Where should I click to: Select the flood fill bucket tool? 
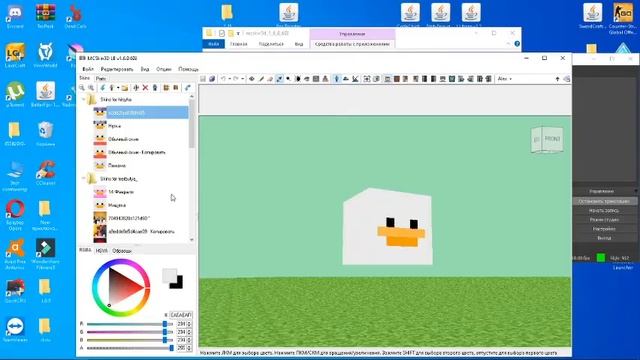pyautogui.click(x=307, y=79)
